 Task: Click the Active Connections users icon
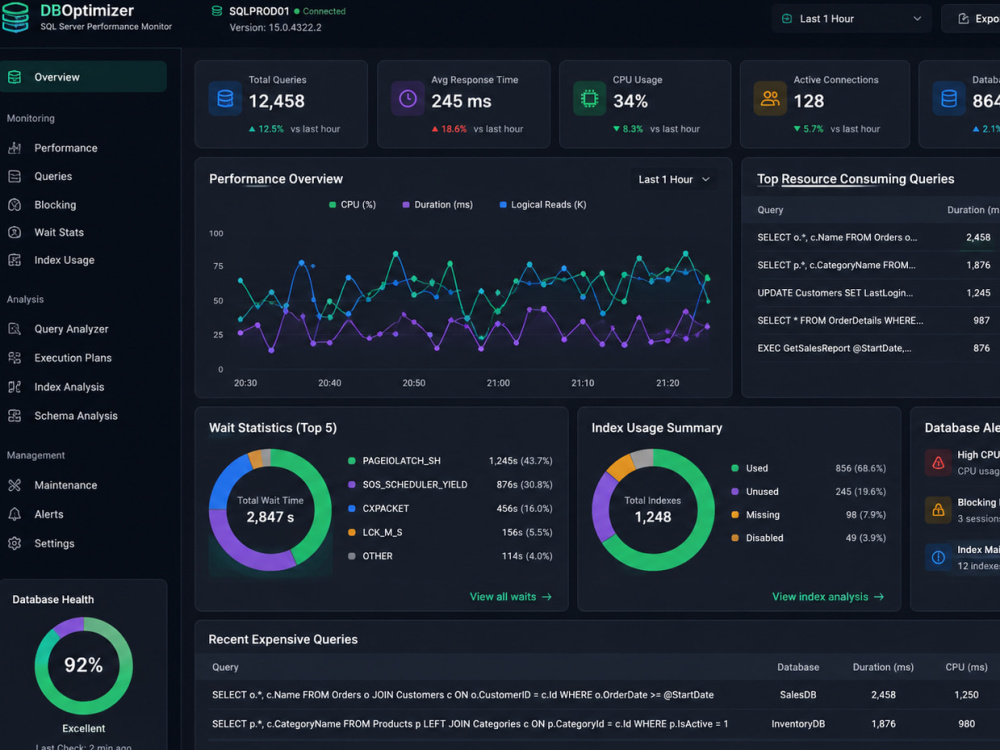(770, 99)
